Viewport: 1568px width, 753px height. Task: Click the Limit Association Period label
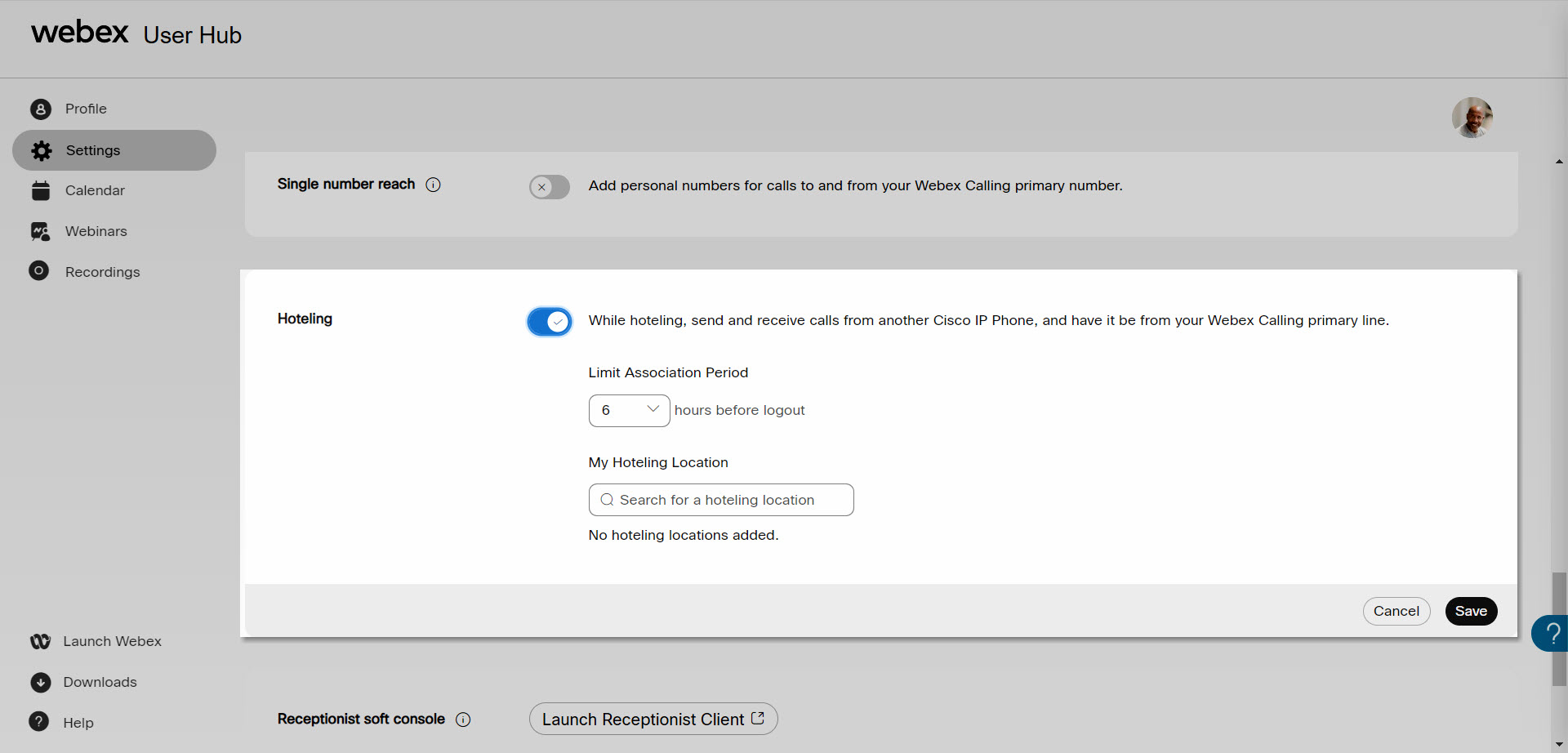[x=668, y=372]
